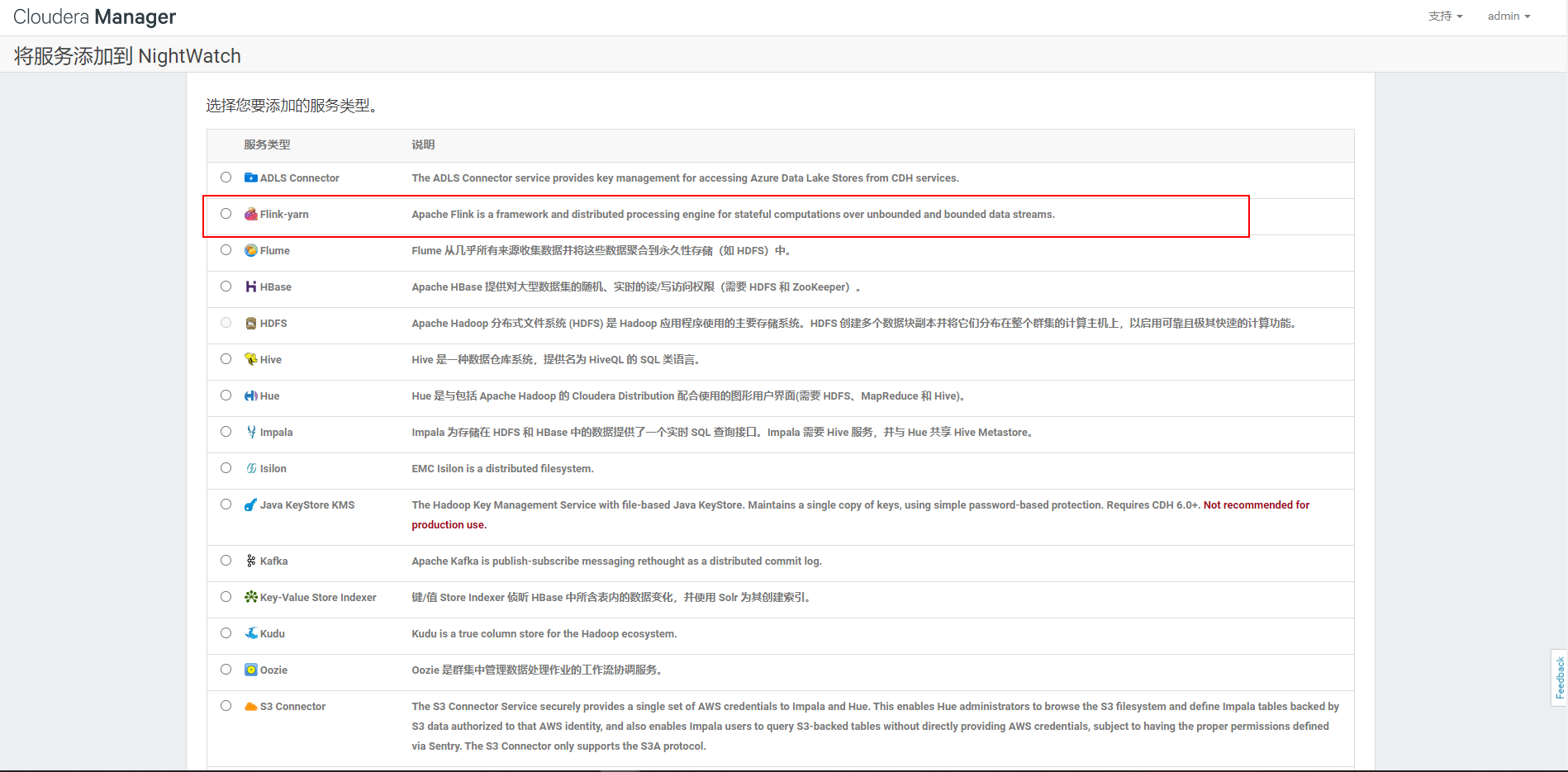Click the ADLS Connector service icon

pos(251,178)
